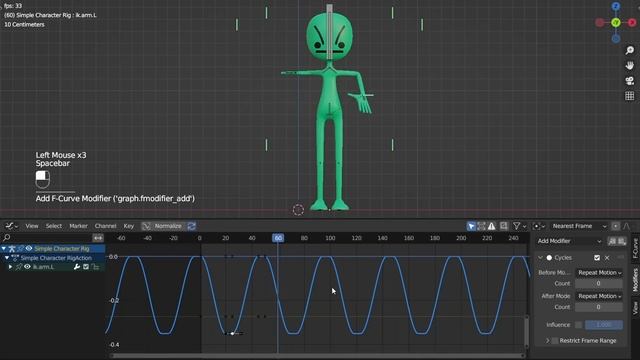Remove the Cycles modifier with X
Image resolution: width=640 pixels, height=360 pixels.
607,258
